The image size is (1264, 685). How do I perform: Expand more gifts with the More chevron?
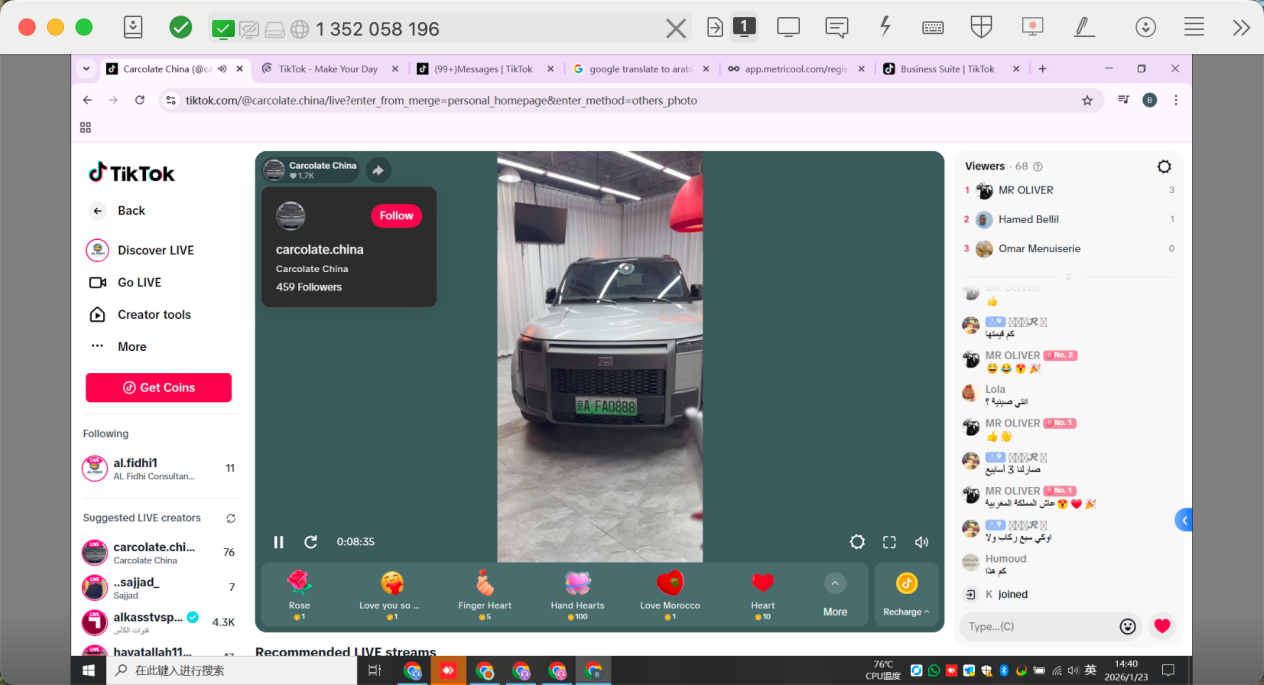pyautogui.click(x=835, y=583)
